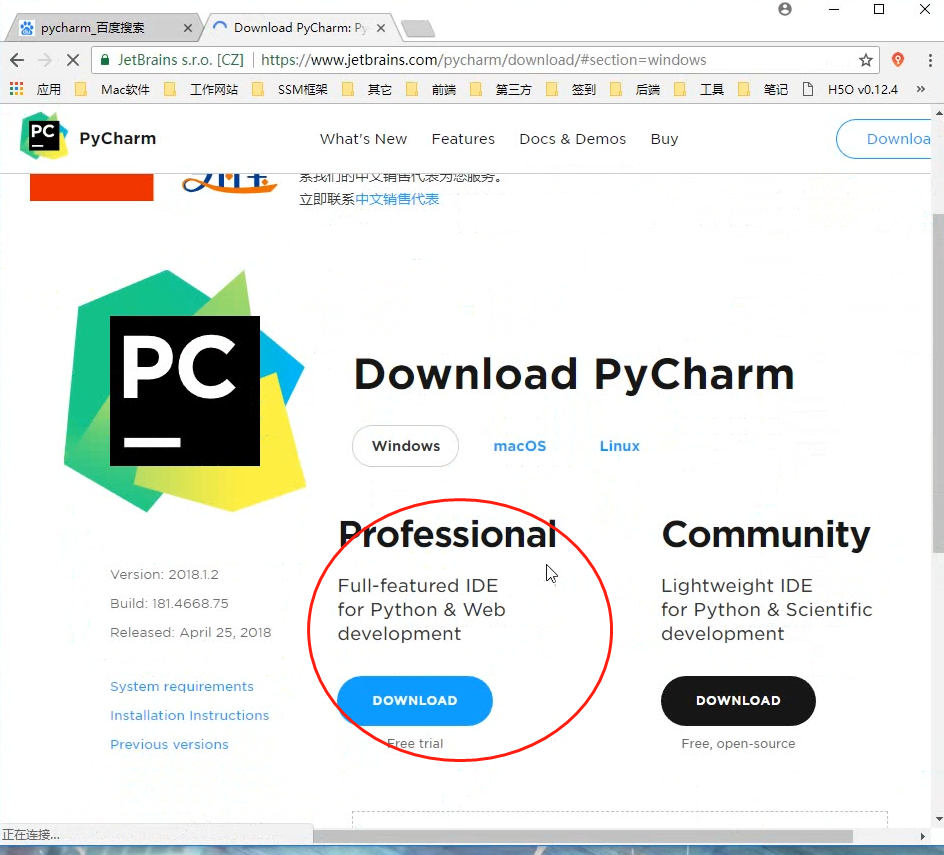Open the 其它 bookmark folder
Screen dimensions: 944x855
pyautogui.click(x=367, y=90)
